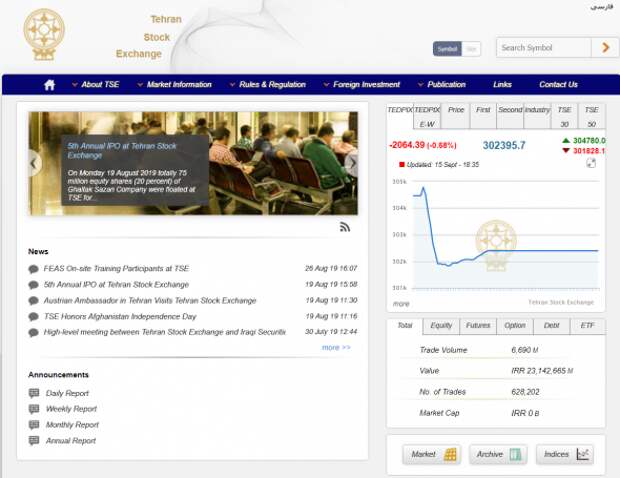This screenshot has height=478, width=620.
Task: Expand the Rules & Regulation menu
Action: tap(268, 85)
